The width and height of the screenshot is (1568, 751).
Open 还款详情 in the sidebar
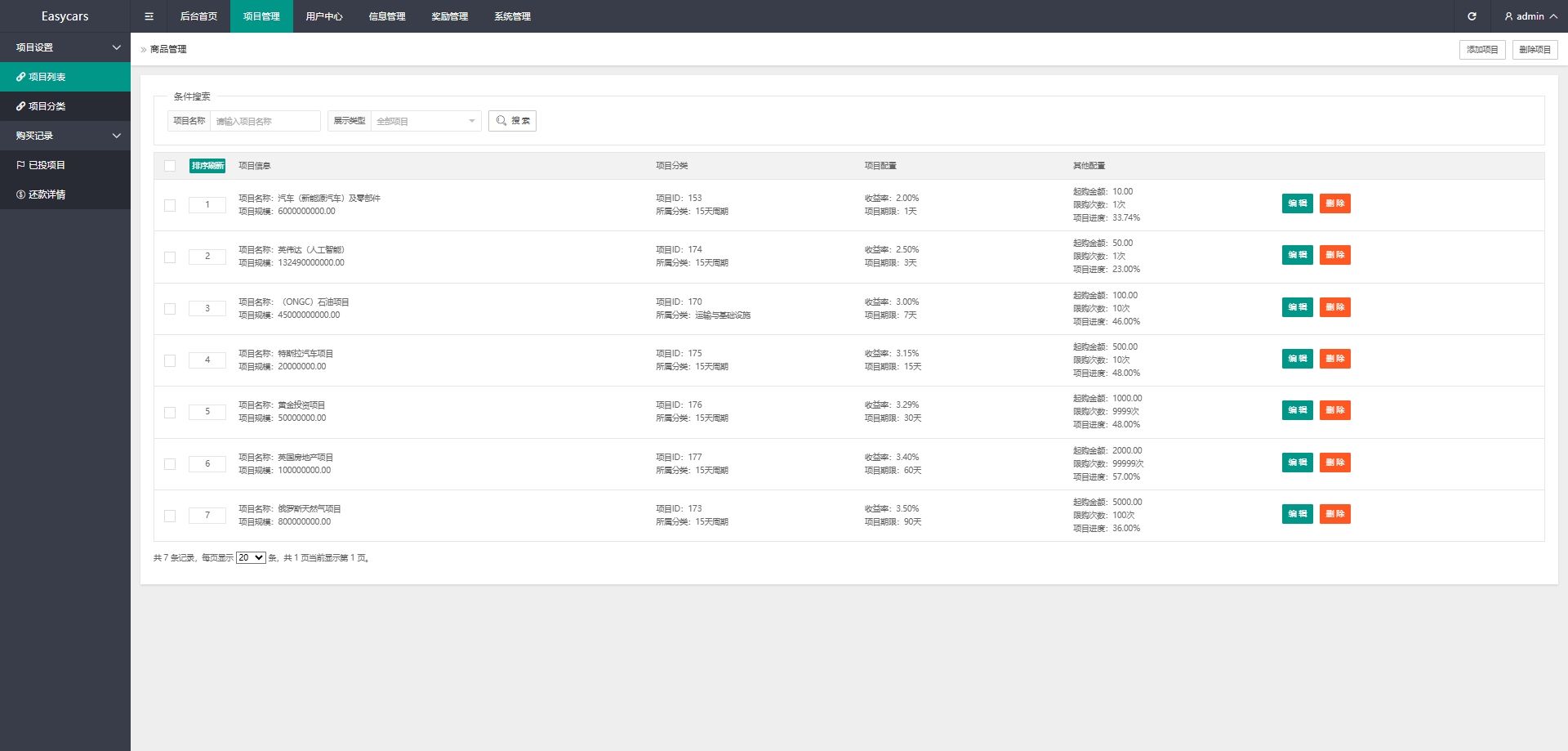pos(65,194)
